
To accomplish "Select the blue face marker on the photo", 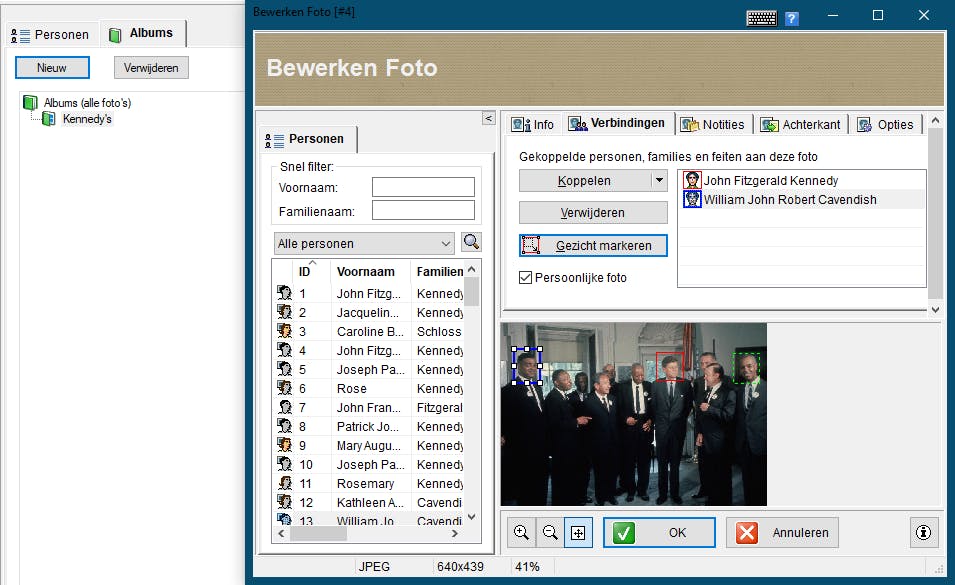I will pos(527,366).
